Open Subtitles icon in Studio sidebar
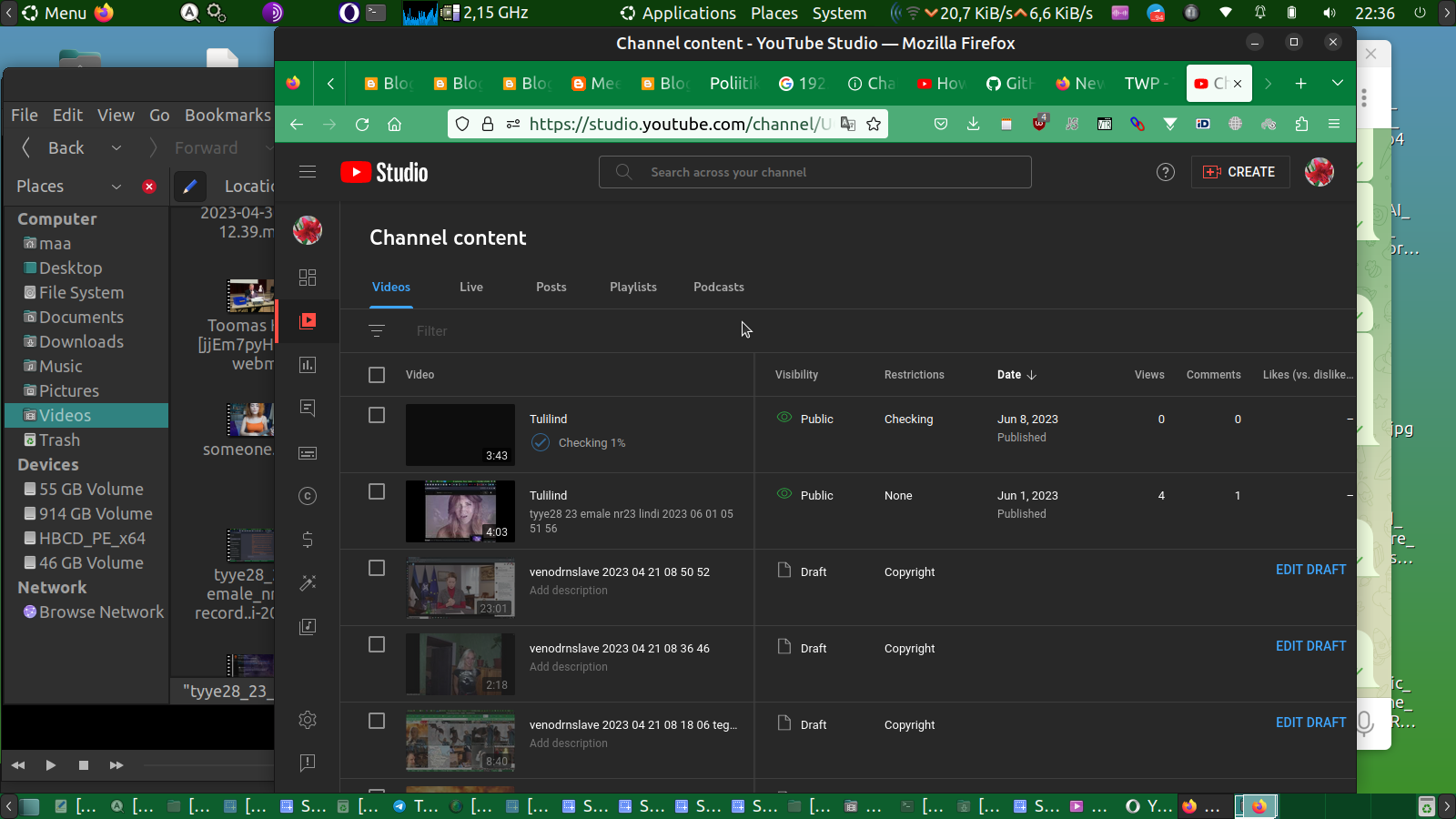This screenshot has height=819, width=1456. click(x=308, y=453)
